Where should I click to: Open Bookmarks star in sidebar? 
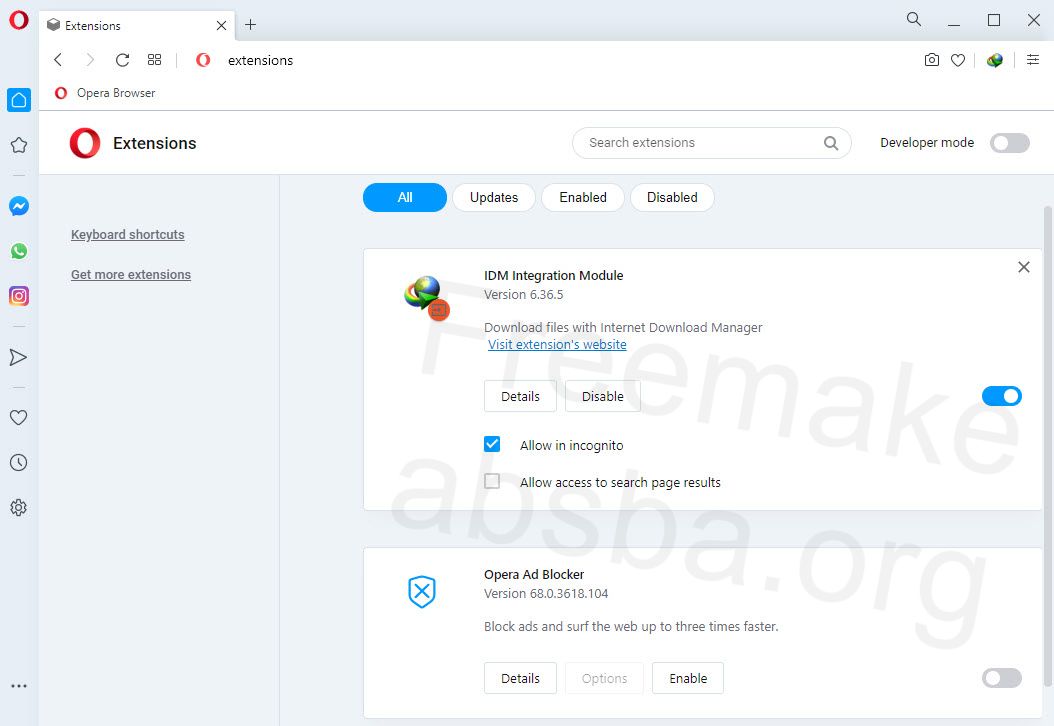[19, 145]
